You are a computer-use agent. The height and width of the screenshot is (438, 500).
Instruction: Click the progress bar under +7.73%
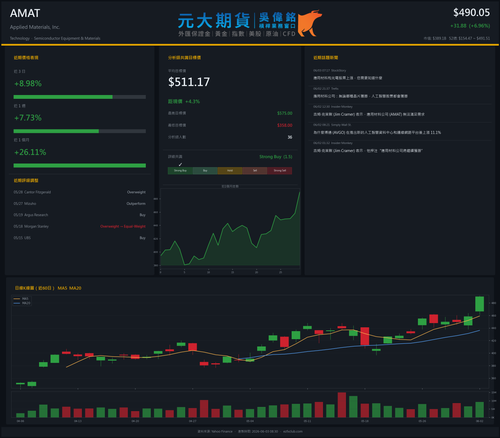[80, 131]
